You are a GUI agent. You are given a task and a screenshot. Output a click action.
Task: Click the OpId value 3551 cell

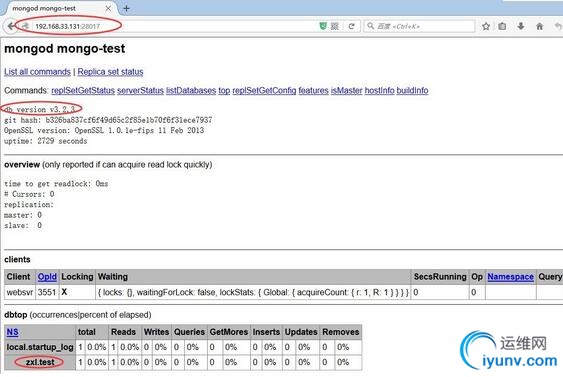[47, 292]
